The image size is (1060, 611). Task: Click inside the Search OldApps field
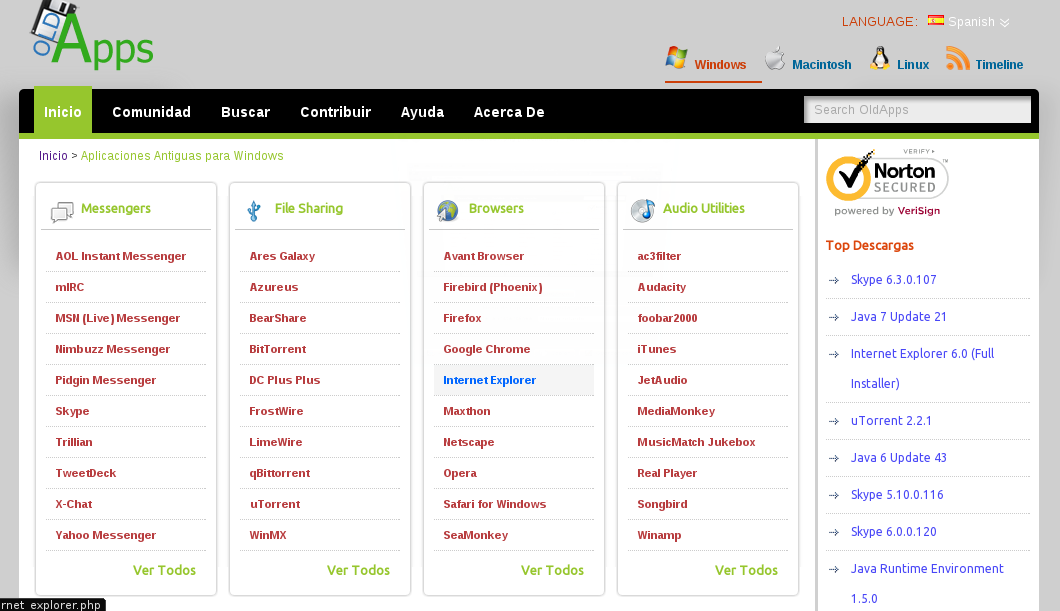917,109
